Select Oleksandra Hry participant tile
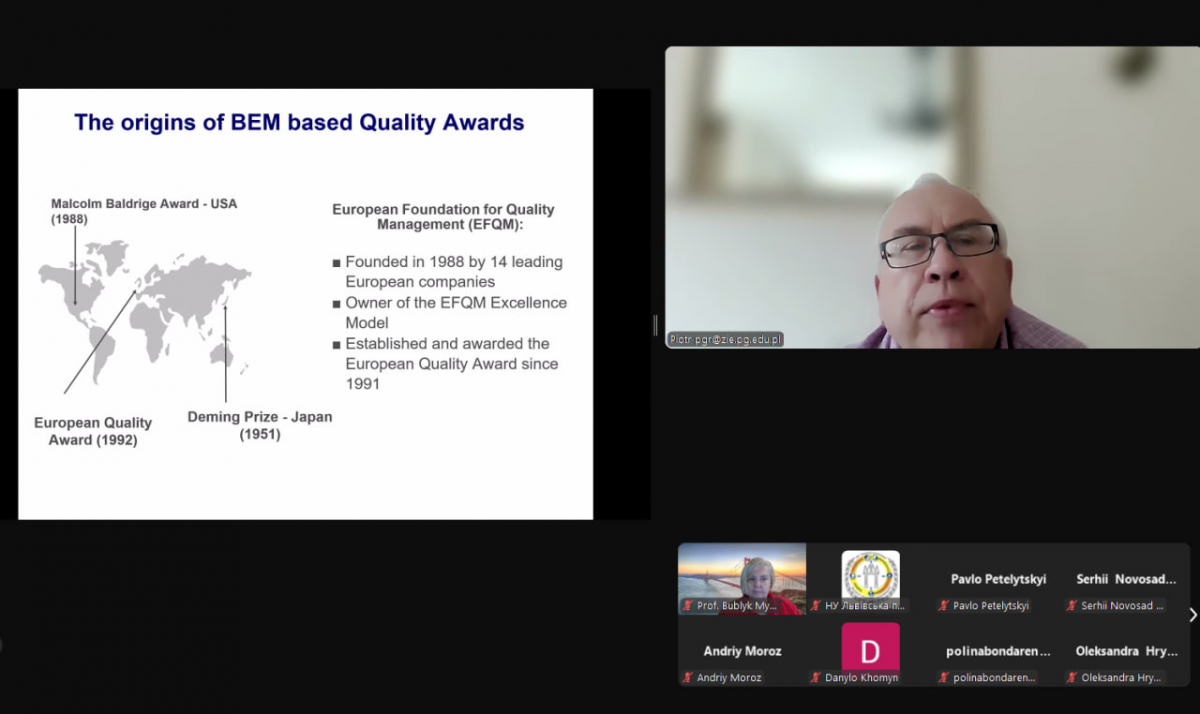The image size is (1200, 714). tap(1125, 651)
